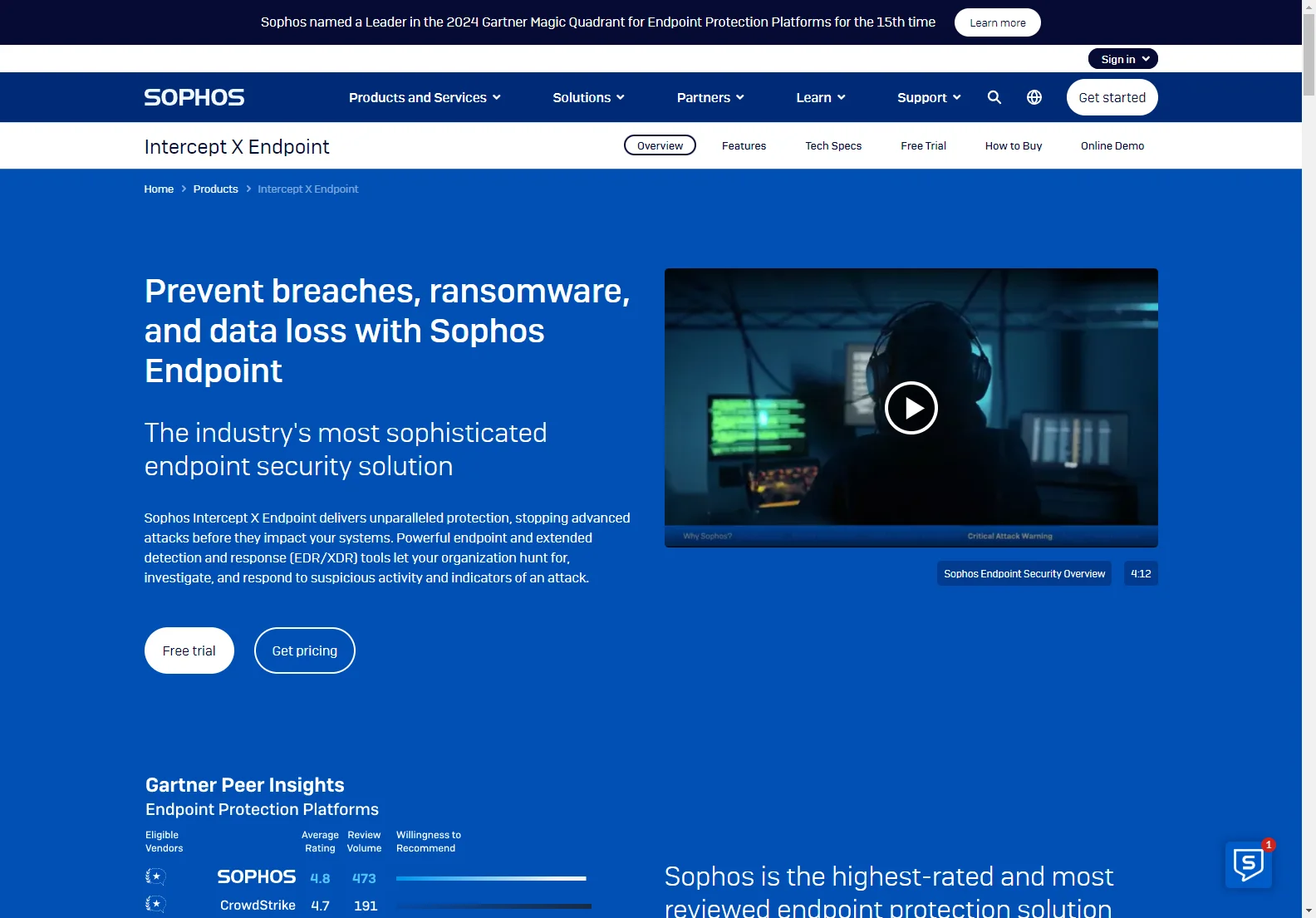
Task: Open the Online Demo tab
Action: (x=1112, y=145)
